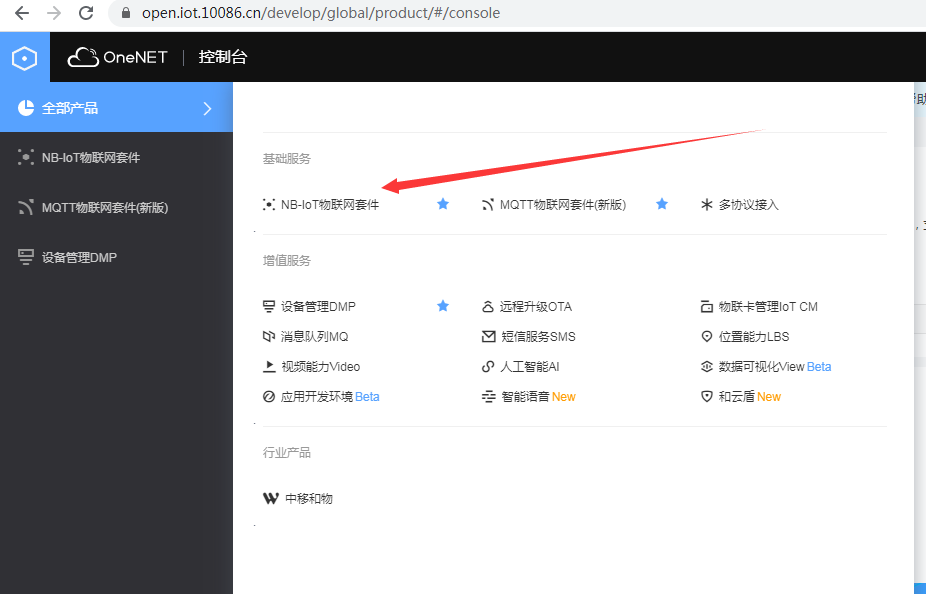Click the 人工智能AI icon
926x594 pixels.
point(488,367)
